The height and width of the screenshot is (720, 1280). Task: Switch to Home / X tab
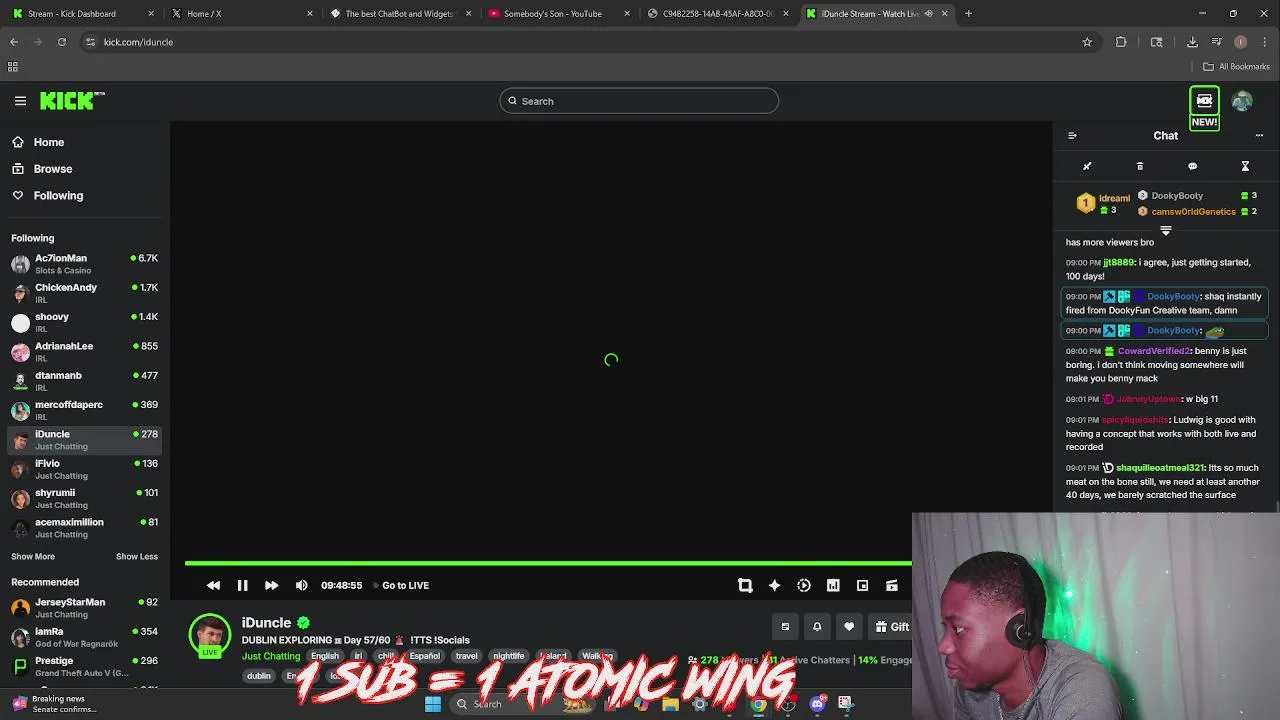click(240, 14)
